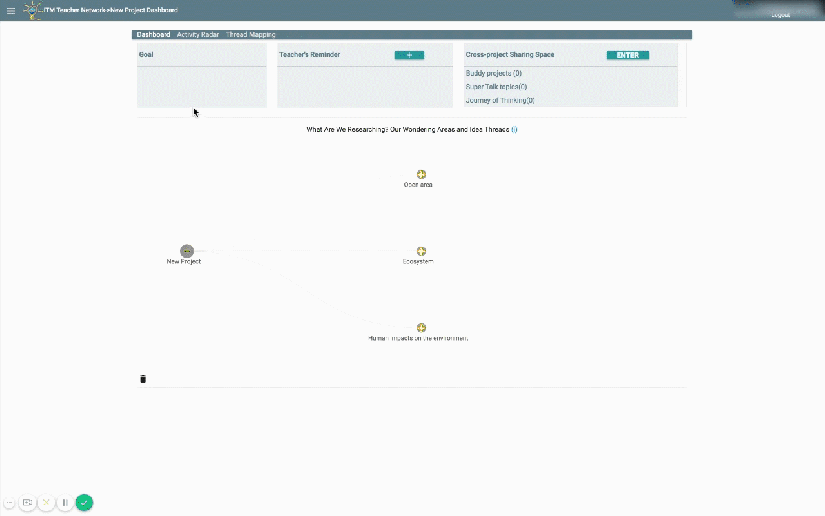The height and width of the screenshot is (516, 825).
Task: Click the ITM logo in the header
Action: tap(33, 10)
